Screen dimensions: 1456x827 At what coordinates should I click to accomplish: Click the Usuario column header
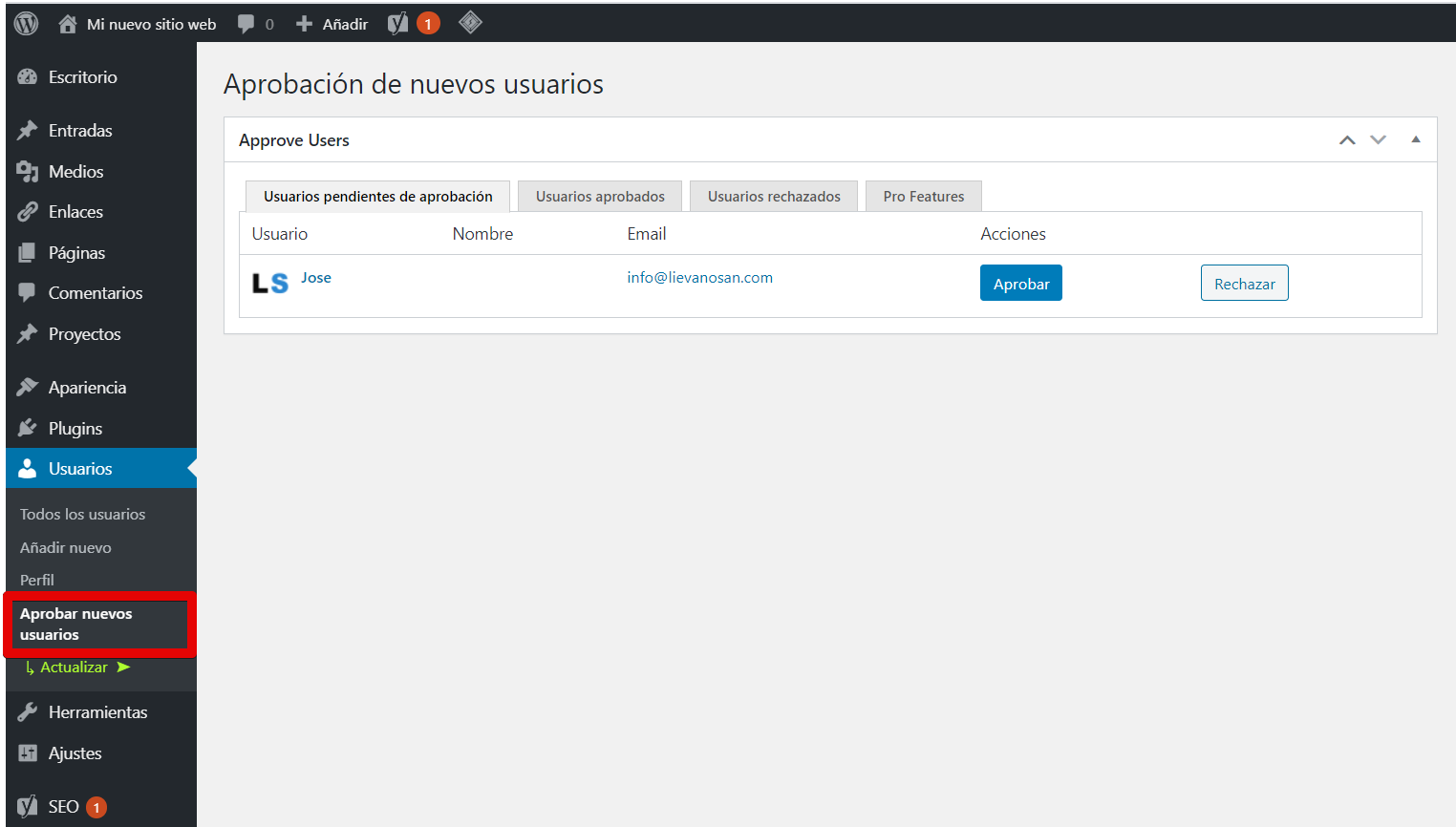coord(280,234)
